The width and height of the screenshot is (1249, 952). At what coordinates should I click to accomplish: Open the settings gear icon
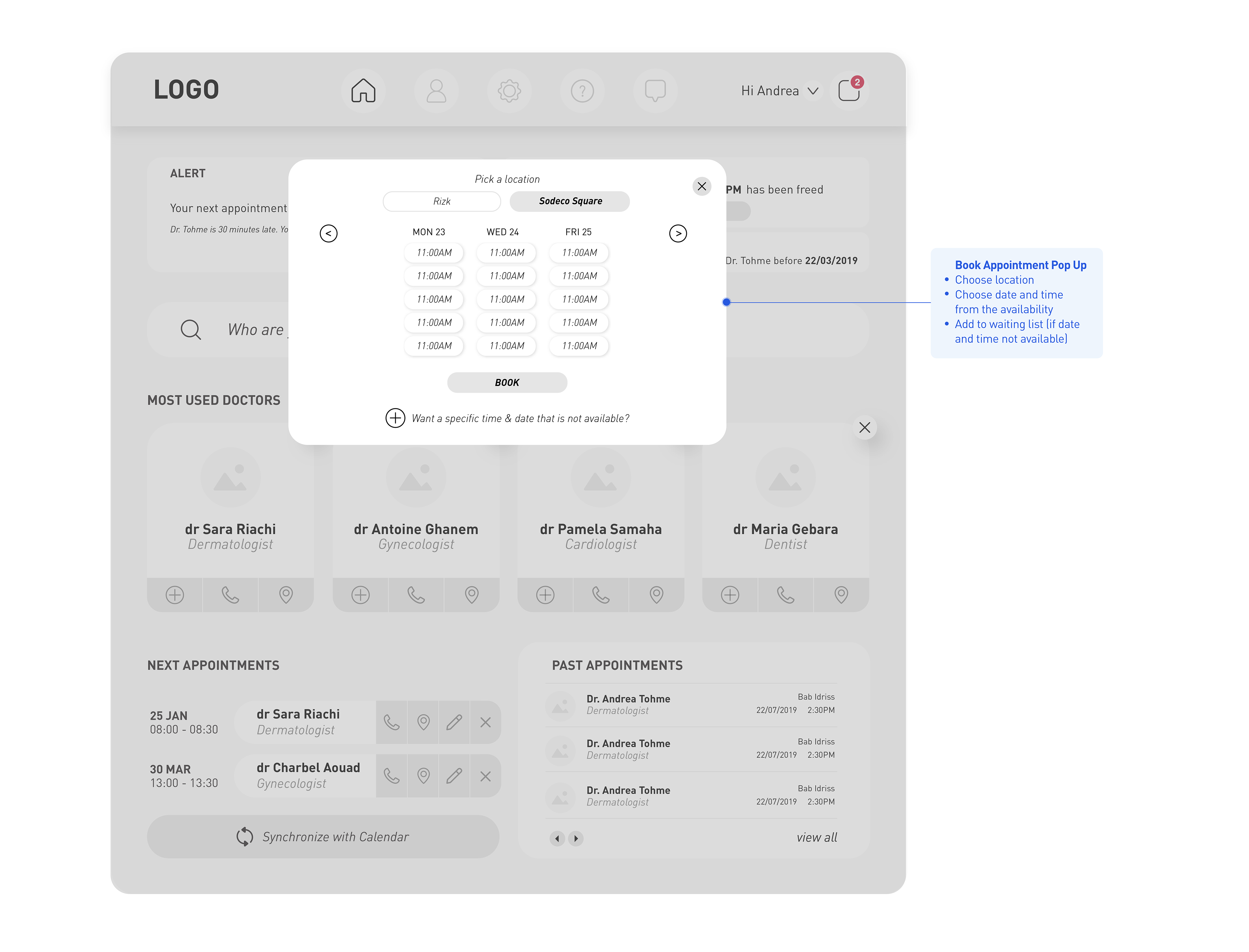pos(509,91)
